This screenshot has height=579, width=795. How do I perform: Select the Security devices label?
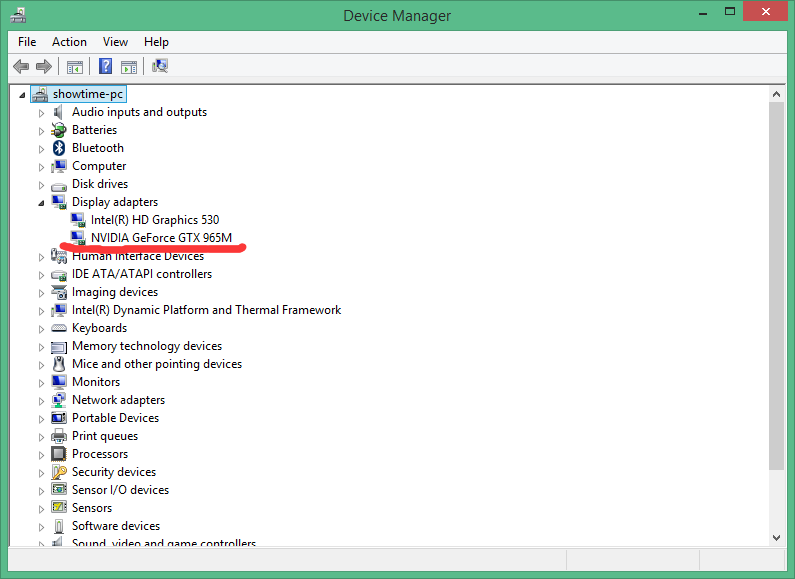click(114, 472)
